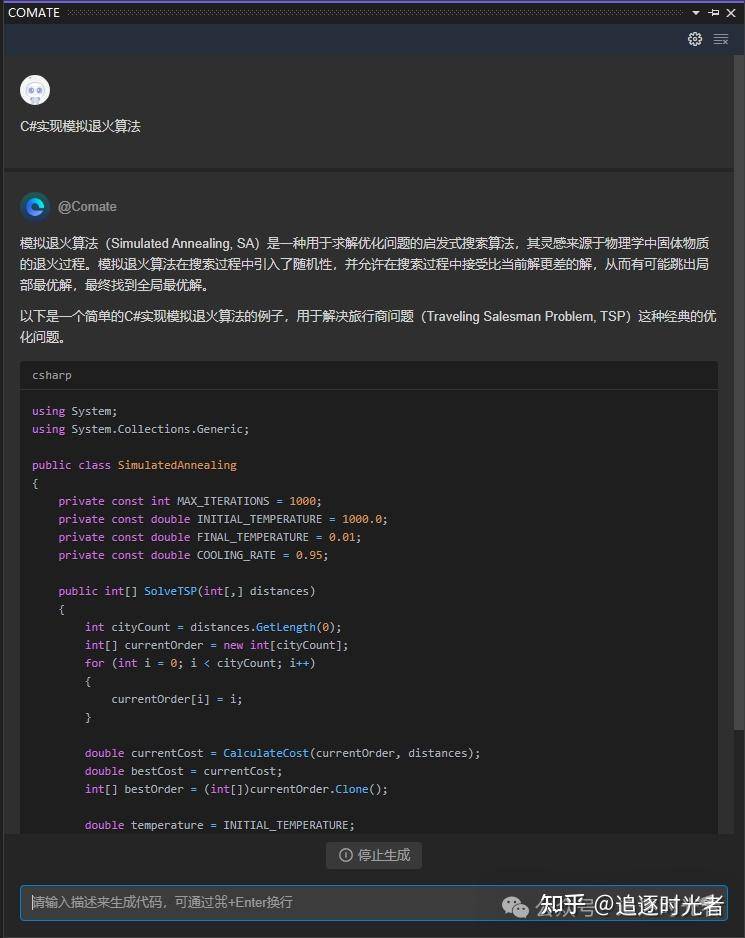The width and height of the screenshot is (745, 938).
Task: Click the cityCount declaration line
Action: (x=213, y=627)
